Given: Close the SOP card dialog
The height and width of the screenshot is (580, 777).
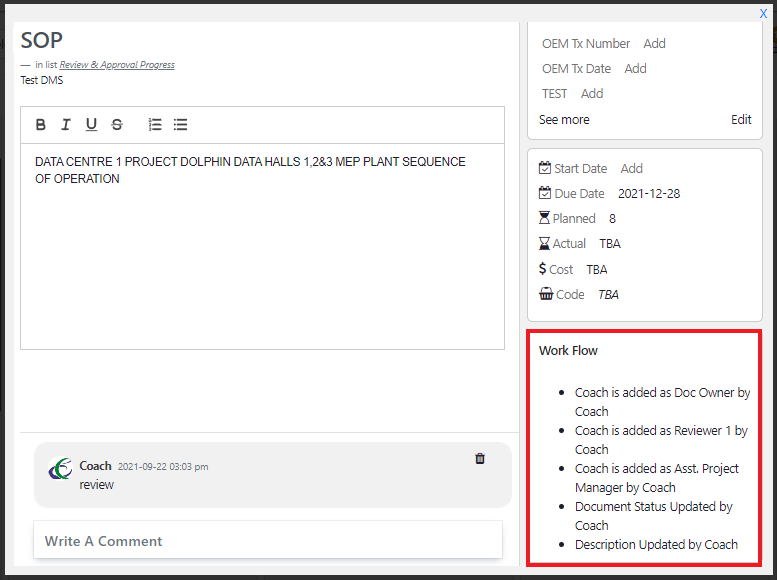Looking at the screenshot, I should point(763,13).
